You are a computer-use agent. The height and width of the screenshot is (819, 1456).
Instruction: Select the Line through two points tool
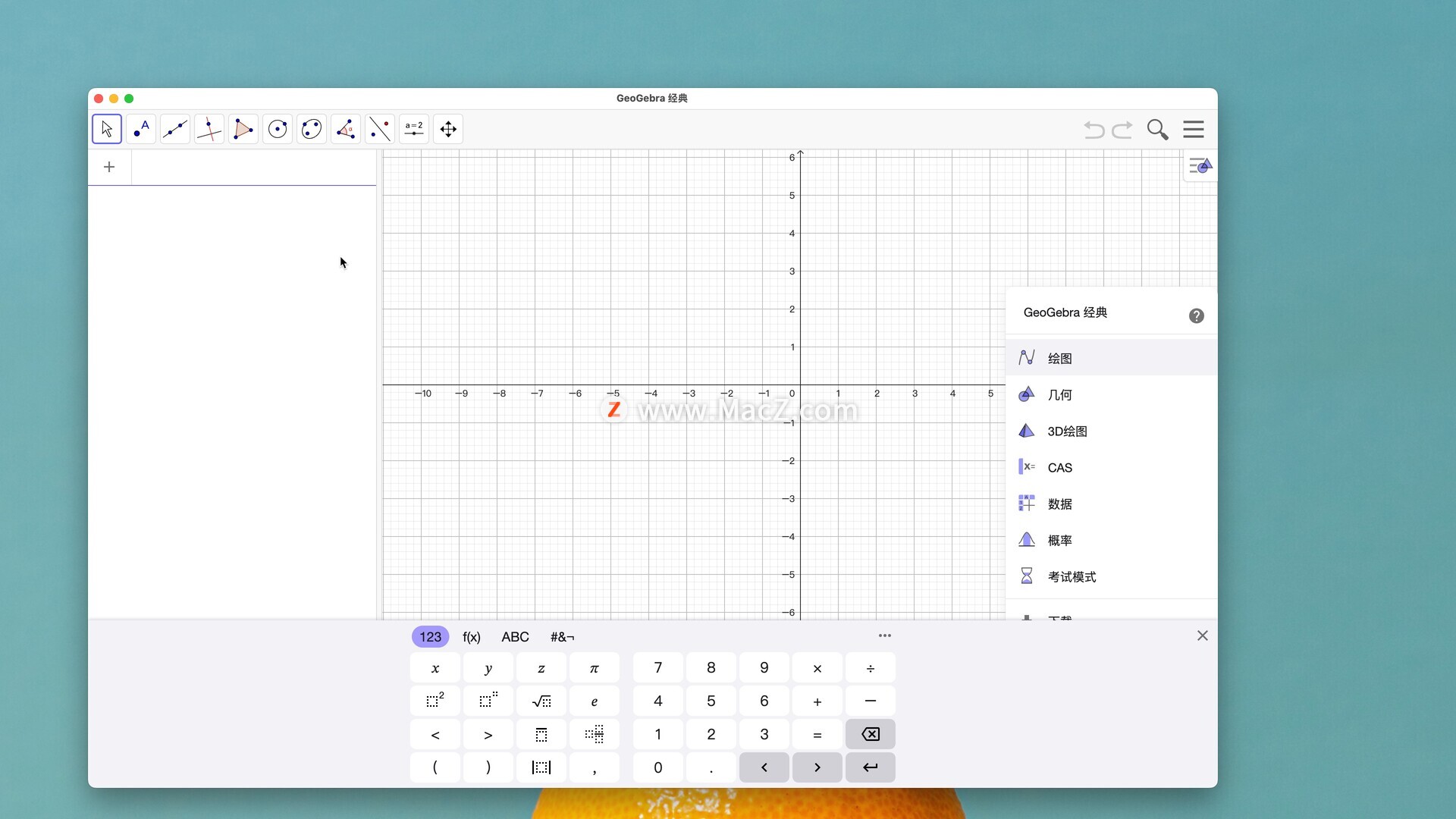175,129
